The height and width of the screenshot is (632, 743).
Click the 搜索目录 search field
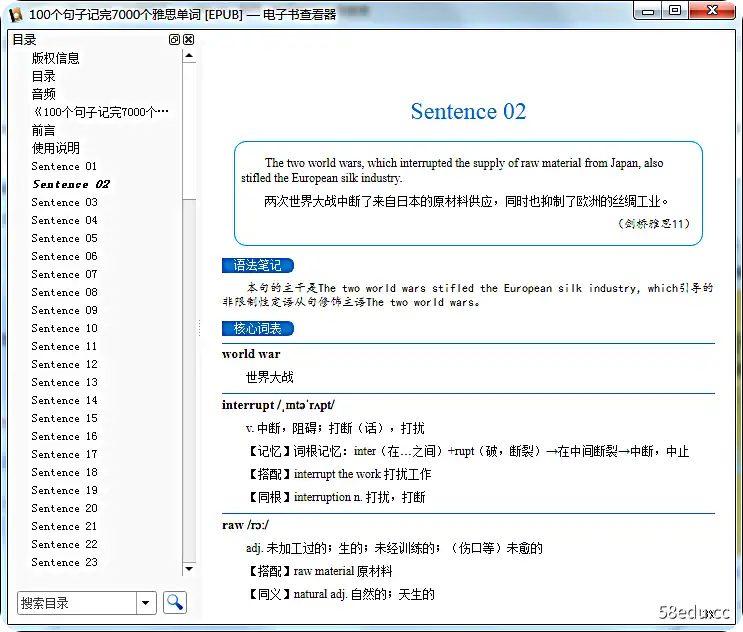[x=77, y=603]
